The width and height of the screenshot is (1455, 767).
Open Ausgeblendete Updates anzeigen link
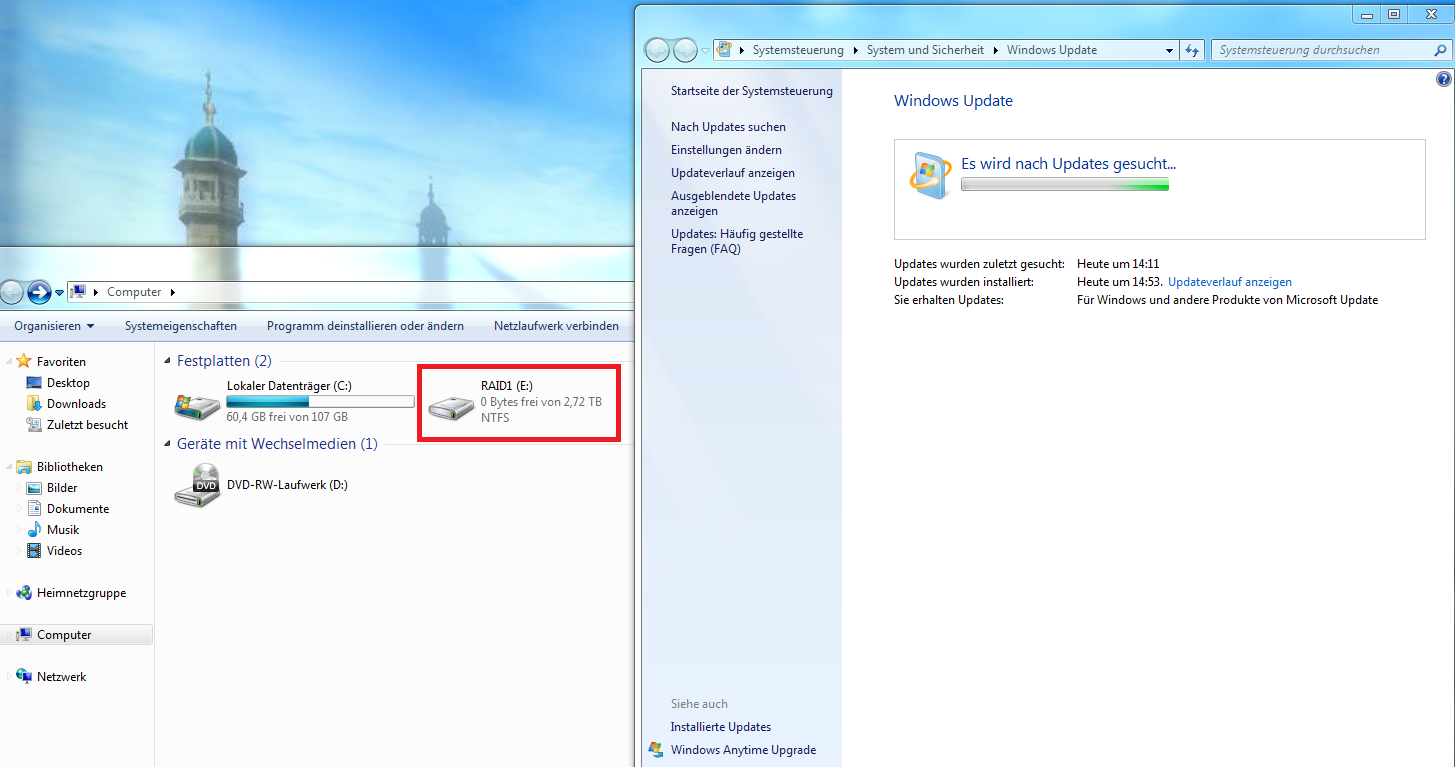(x=733, y=203)
